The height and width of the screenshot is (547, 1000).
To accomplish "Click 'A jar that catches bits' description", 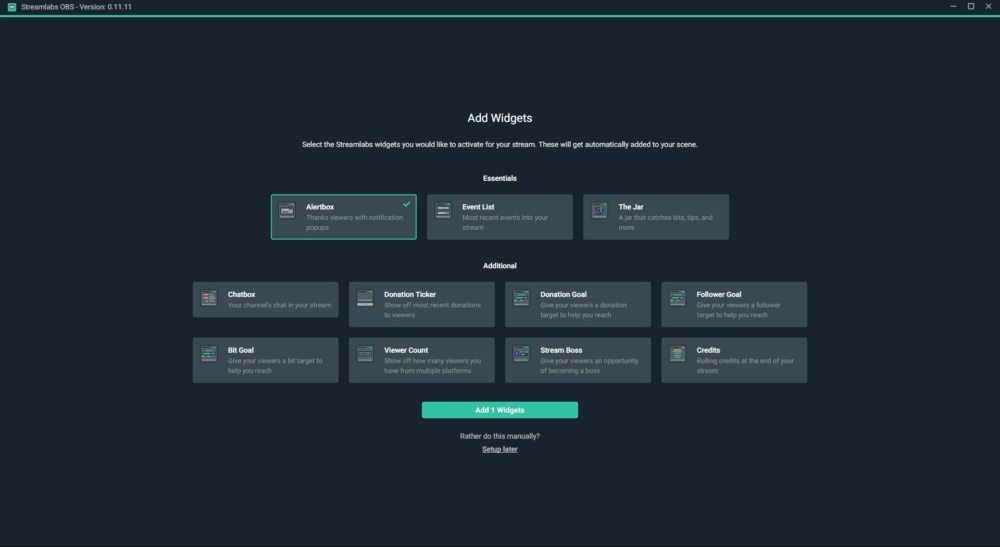I will [x=666, y=222].
